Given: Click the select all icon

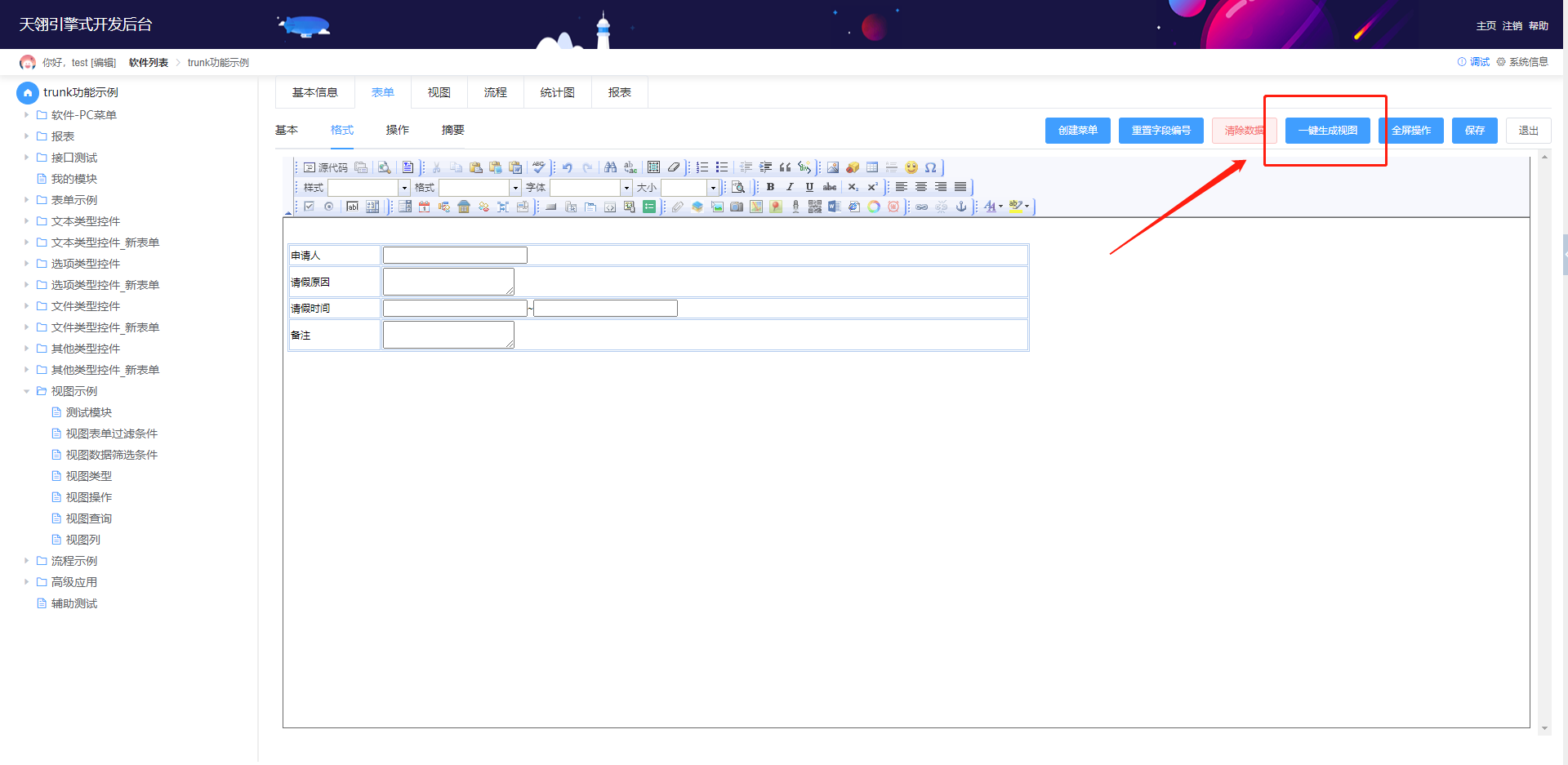Looking at the screenshot, I should point(654,167).
